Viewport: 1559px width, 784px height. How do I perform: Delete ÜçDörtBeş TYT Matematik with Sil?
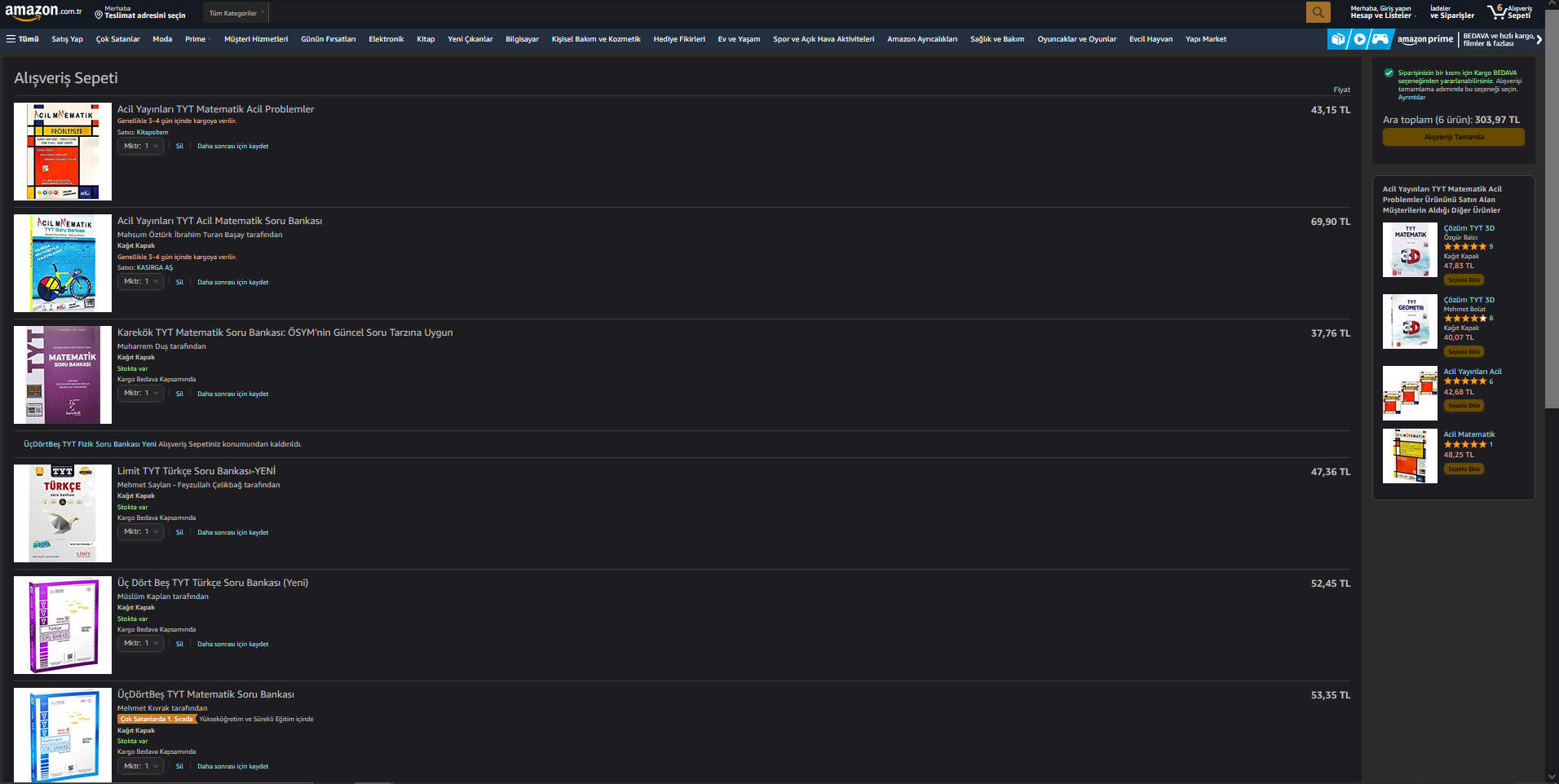[179, 767]
